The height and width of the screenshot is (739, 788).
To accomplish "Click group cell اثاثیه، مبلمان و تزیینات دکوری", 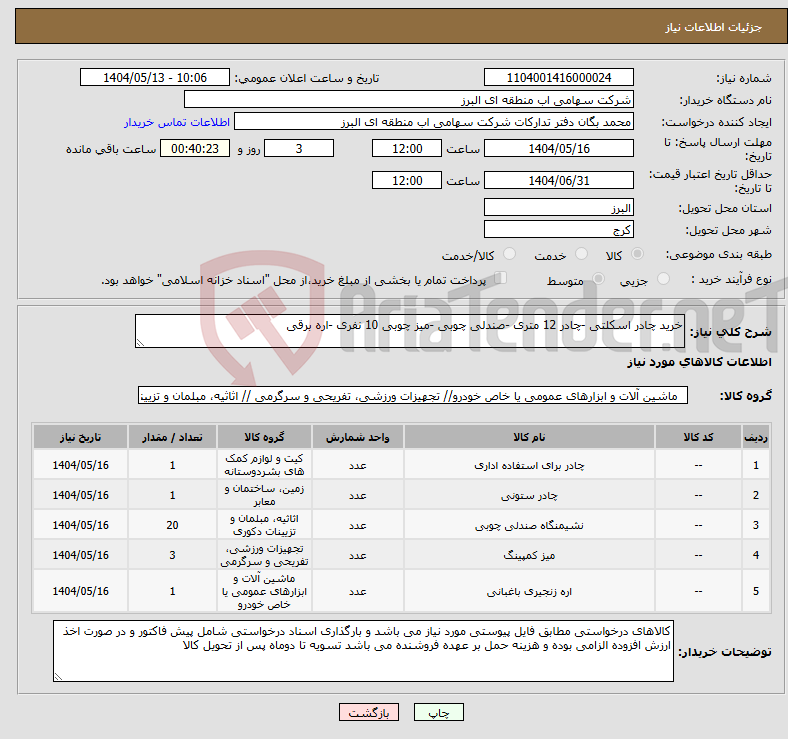I will click(x=264, y=525).
